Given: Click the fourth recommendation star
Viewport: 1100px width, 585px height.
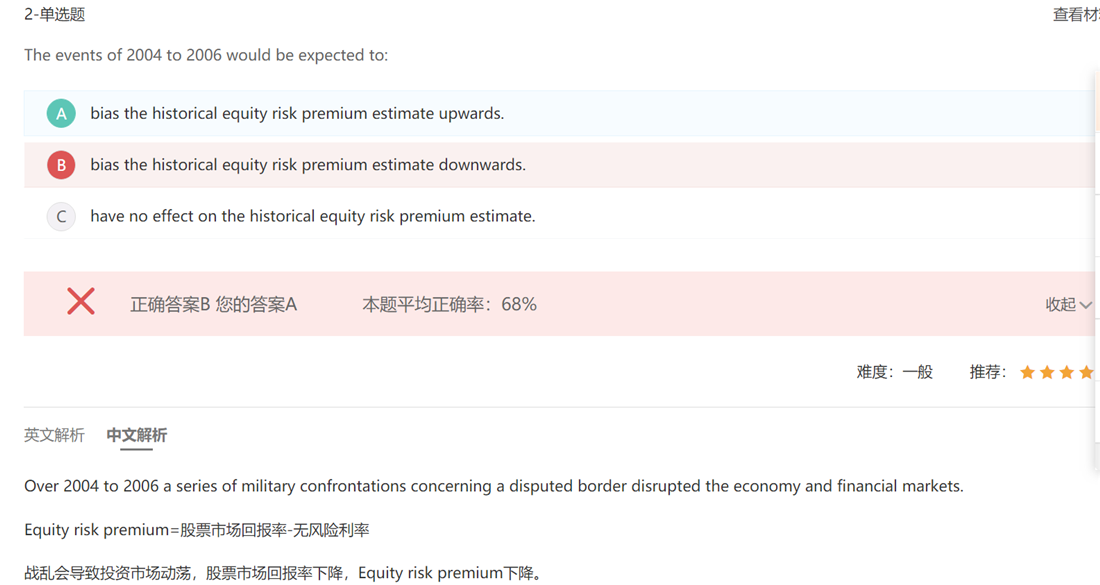Looking at the screenshot, I should [1087, 373].
